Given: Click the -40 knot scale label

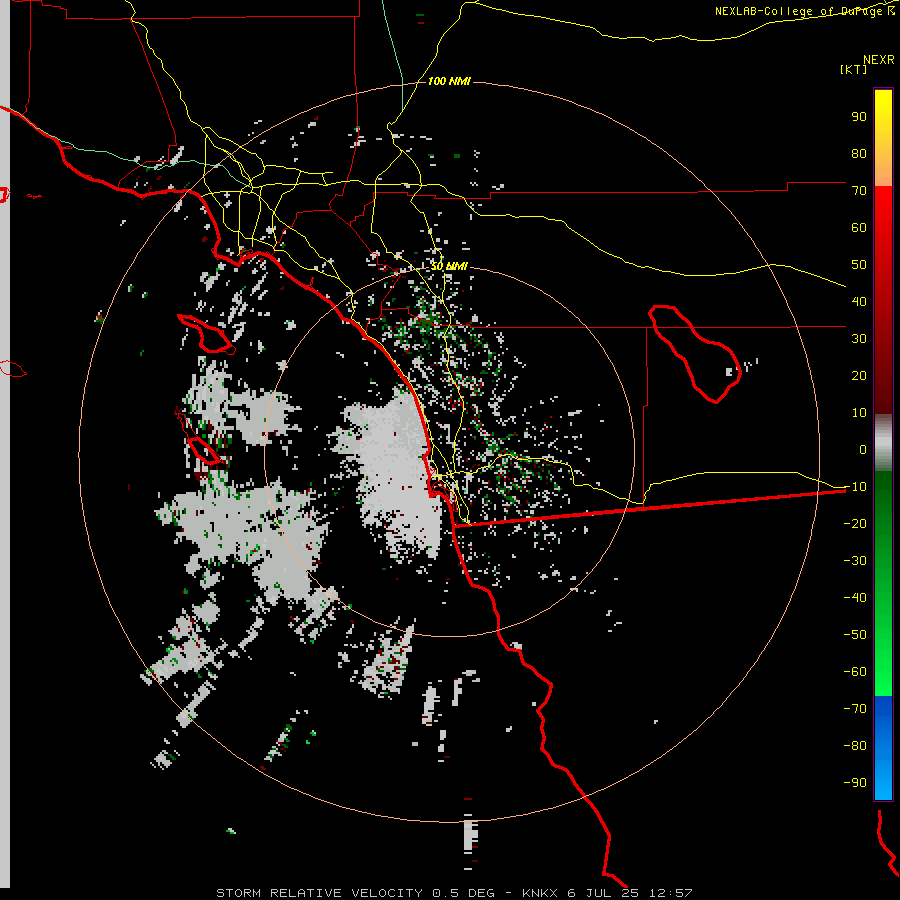Looking at the screenshot, I should (855, 598).
